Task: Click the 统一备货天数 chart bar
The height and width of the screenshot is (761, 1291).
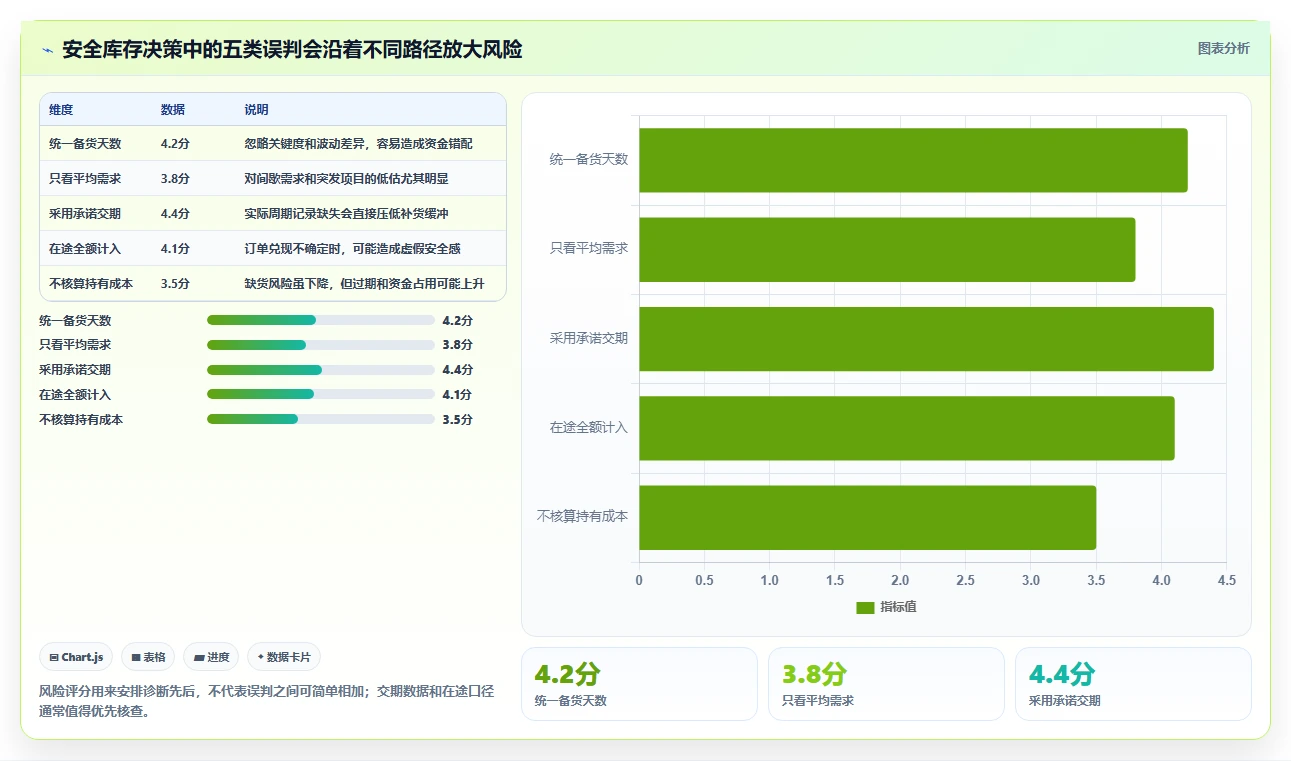Action: [913, 160]
